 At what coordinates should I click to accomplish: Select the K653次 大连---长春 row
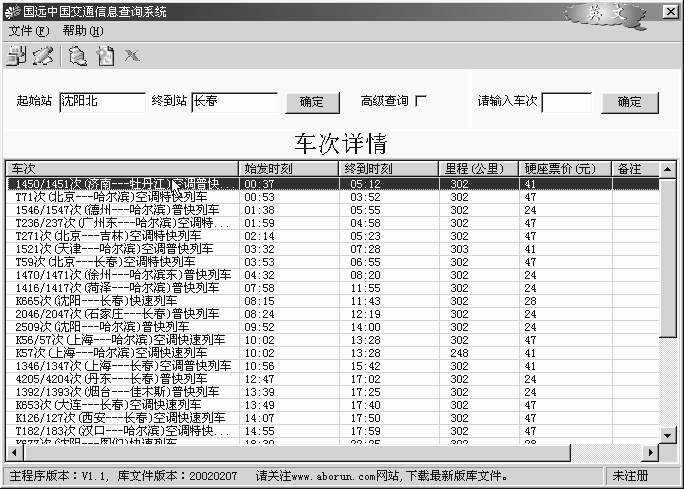click(332, 405)
